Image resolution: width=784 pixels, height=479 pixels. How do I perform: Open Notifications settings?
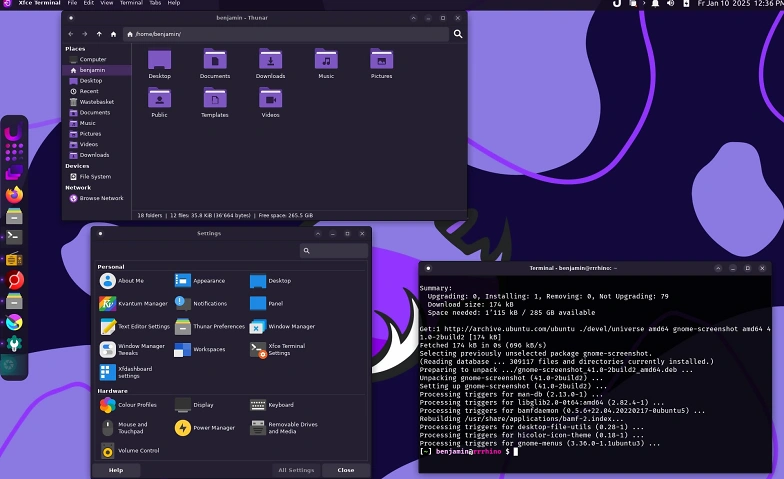tap(201, 304)
